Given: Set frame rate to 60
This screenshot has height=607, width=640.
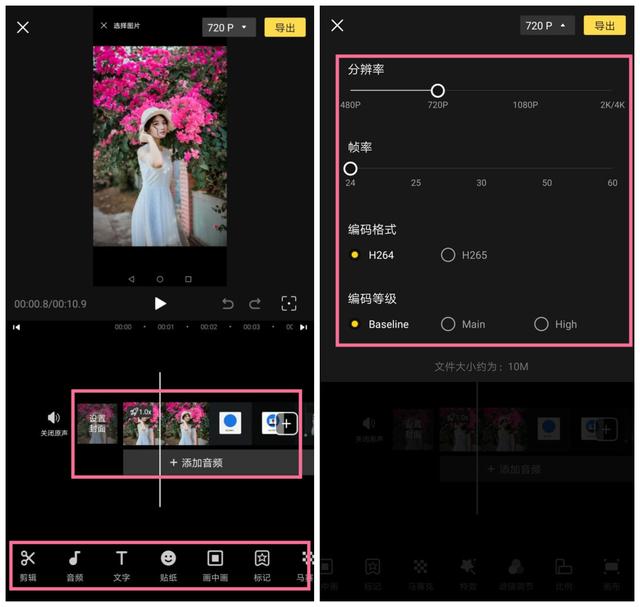Looking at the screenshot, I should pos(612,182).
